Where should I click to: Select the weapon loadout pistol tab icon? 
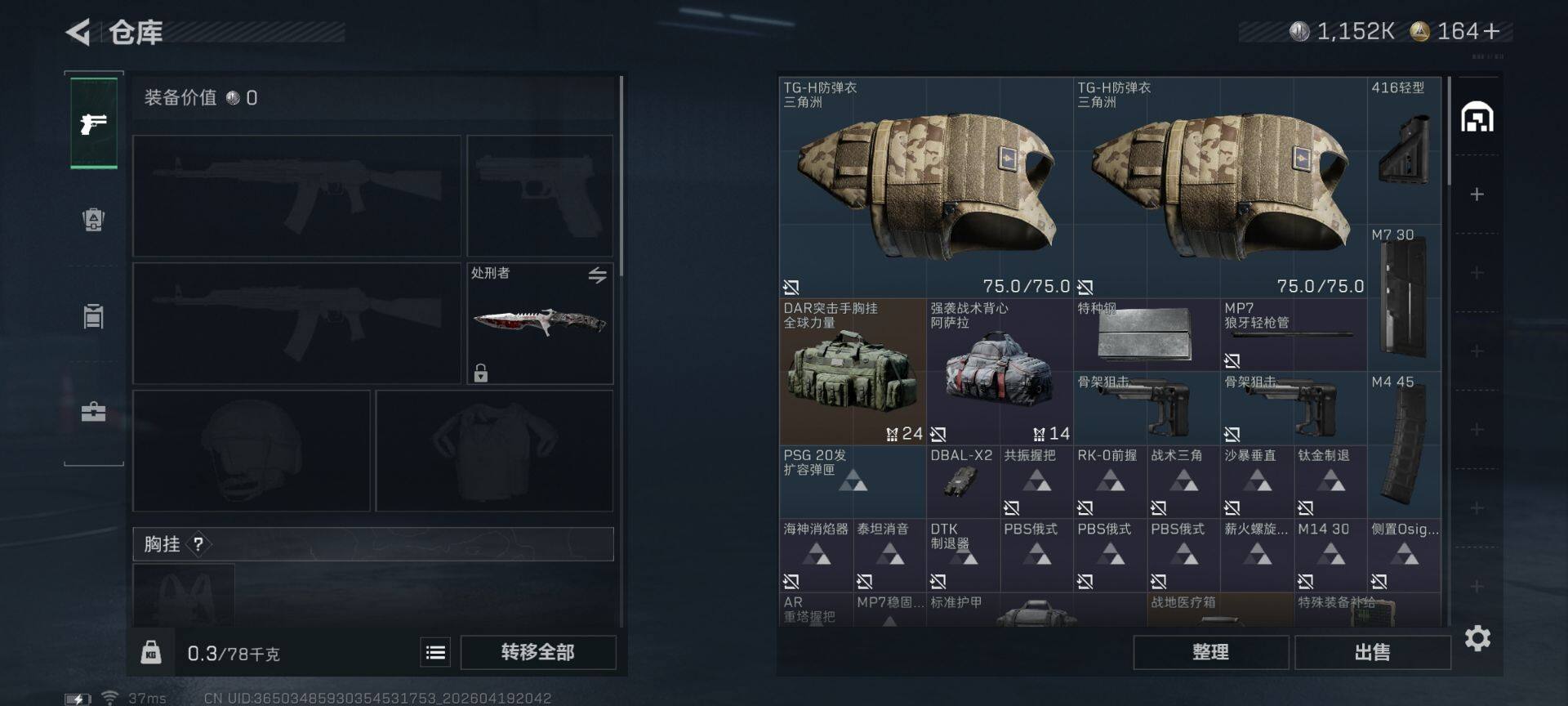point(94,123)
